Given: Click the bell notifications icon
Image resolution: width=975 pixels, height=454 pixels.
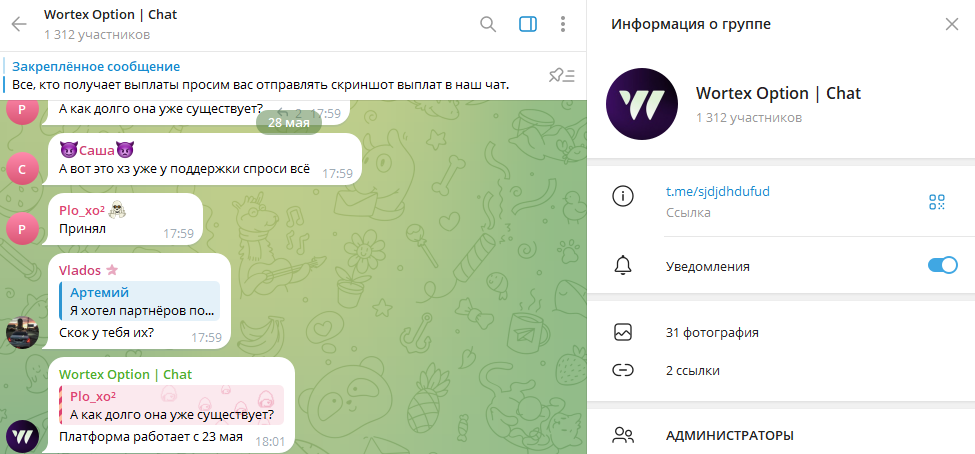Looking at the screenshot, I should click(x=622, y=266).
